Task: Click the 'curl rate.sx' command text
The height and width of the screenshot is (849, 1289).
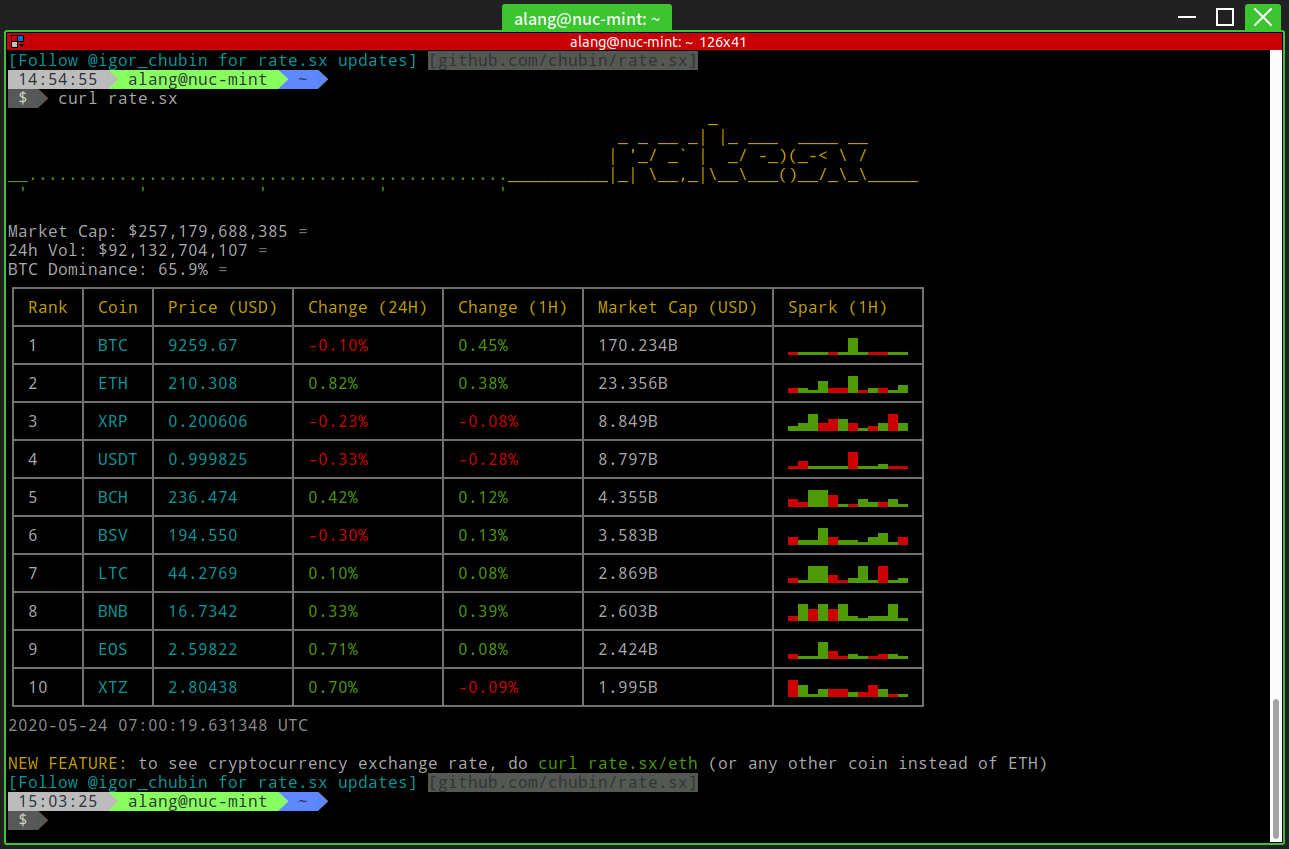Action: pos(118,98)
